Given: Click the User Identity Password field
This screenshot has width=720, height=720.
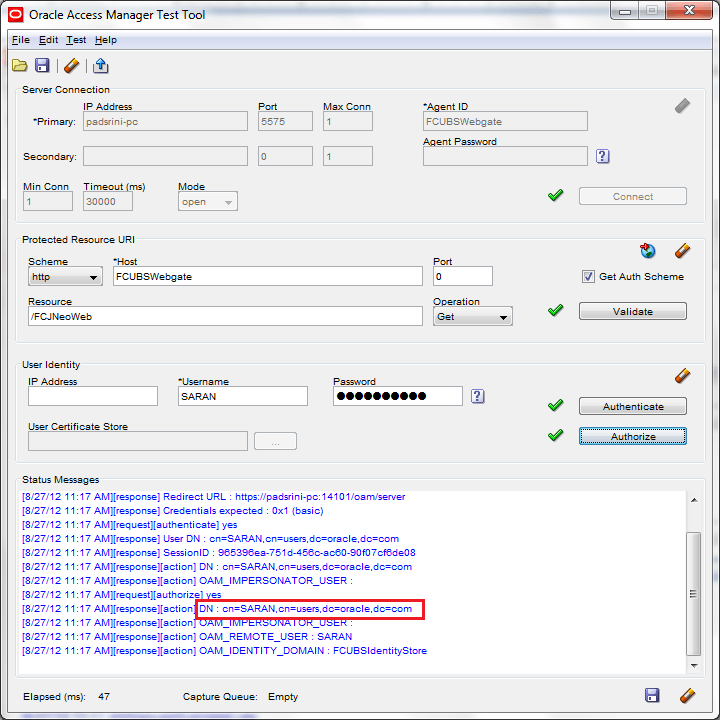Looking at the screenshot, I should [398, 396].
